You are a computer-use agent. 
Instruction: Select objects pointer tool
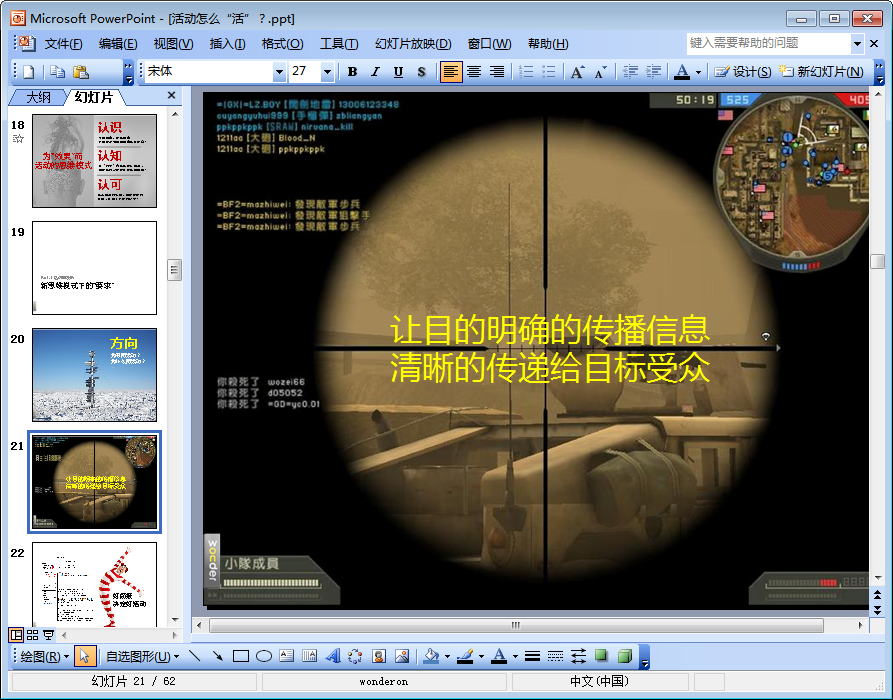click(85, 656)
